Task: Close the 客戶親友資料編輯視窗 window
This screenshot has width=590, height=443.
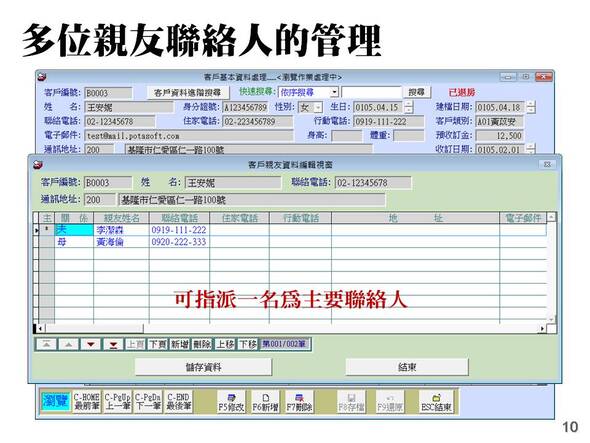Action: (x=548, y=164)
